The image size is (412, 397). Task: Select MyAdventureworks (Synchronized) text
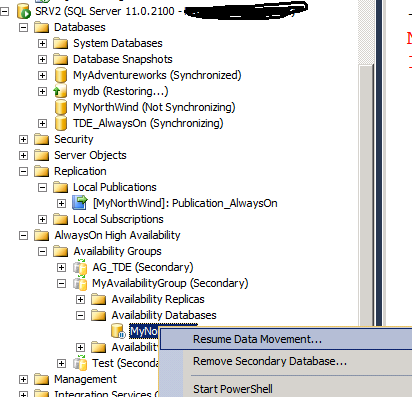[x=157, y=75]
